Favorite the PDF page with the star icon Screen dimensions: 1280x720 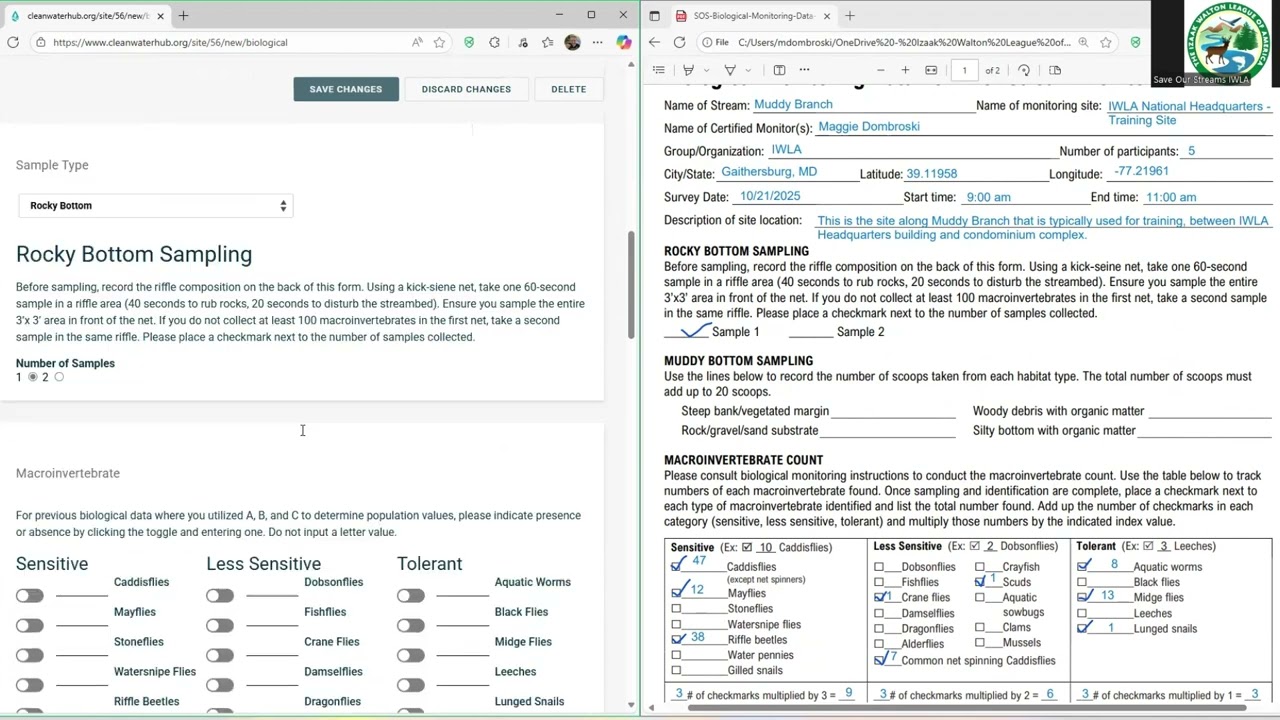click(1105, 42)
